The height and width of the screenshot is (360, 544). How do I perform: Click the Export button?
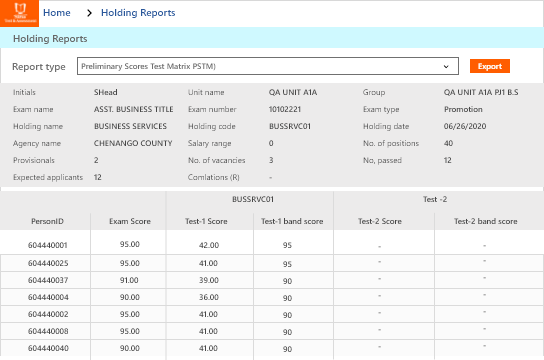click(x=490, y=66)
